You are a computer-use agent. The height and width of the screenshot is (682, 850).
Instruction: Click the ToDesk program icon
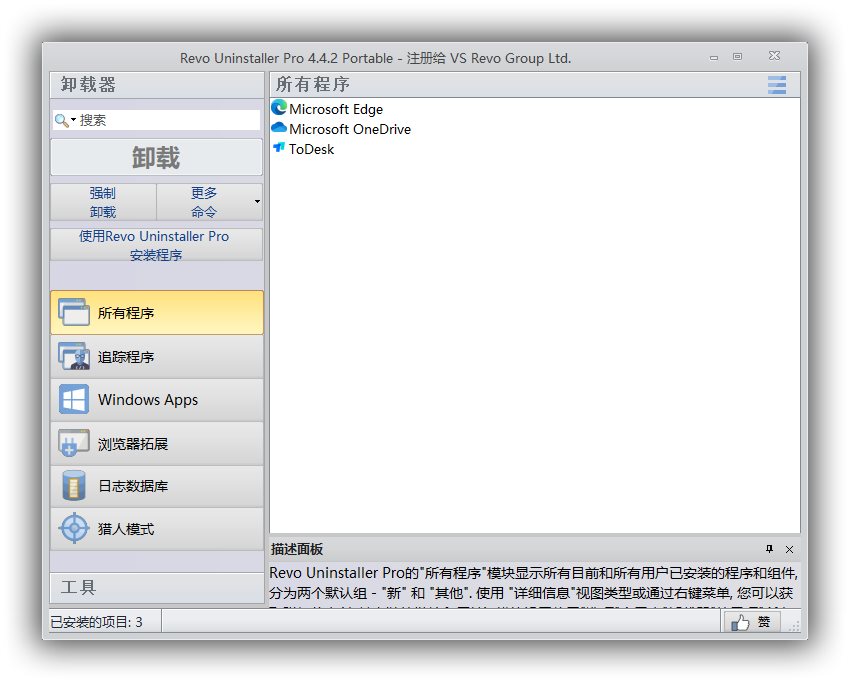coord(279,147)
